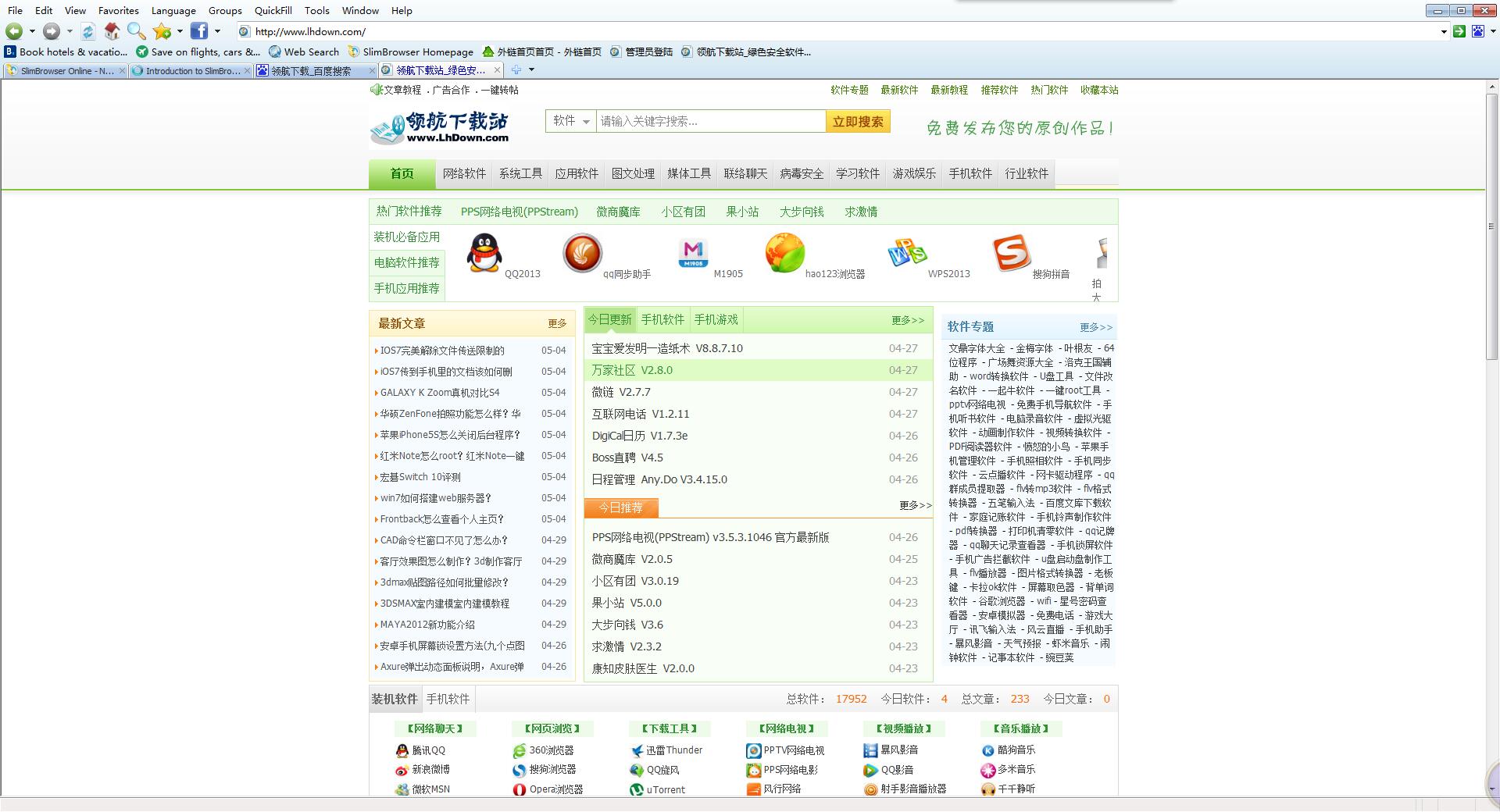Open the 软件 category dropdown in search box
The height and width of the screenshot is (812, 1500).
tap(571, 121)
